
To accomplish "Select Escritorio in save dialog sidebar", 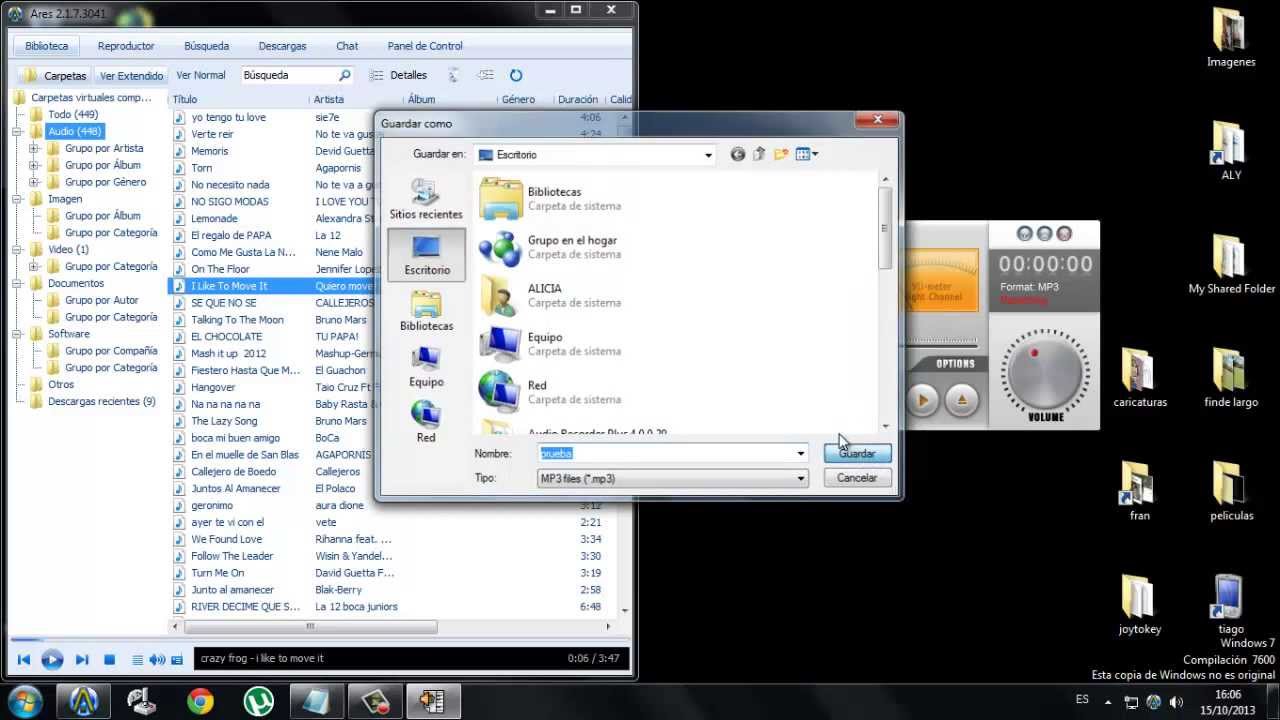I will [x=426, y=255].
